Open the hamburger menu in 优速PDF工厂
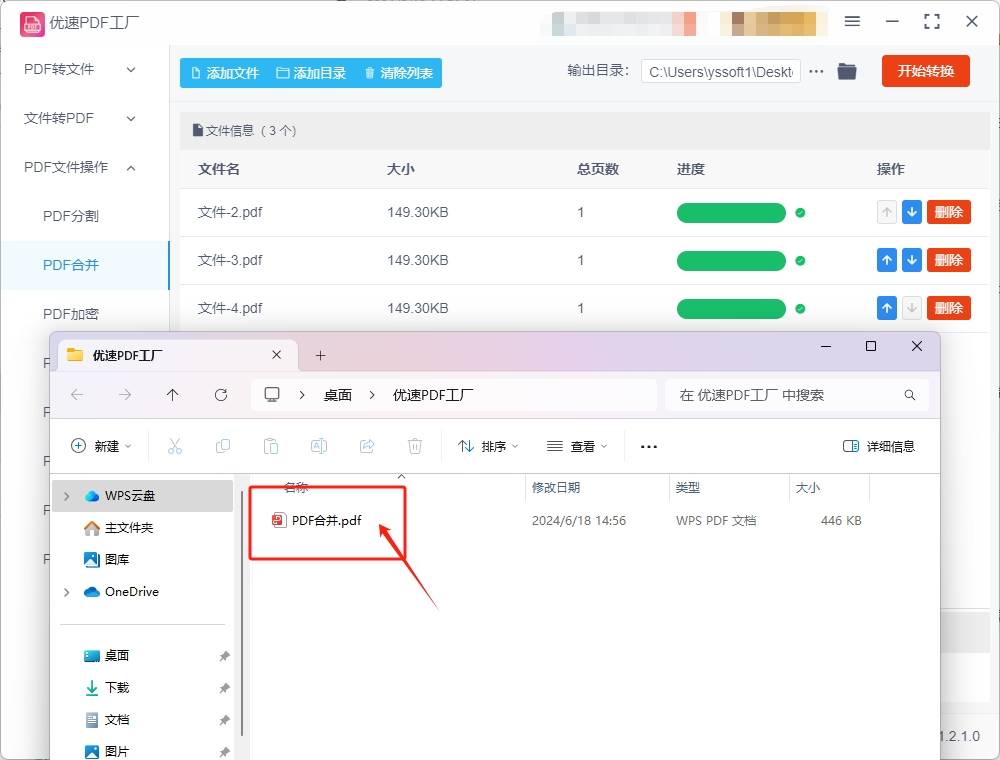This screenshot has height=760, width=1000. coord(852,21)
